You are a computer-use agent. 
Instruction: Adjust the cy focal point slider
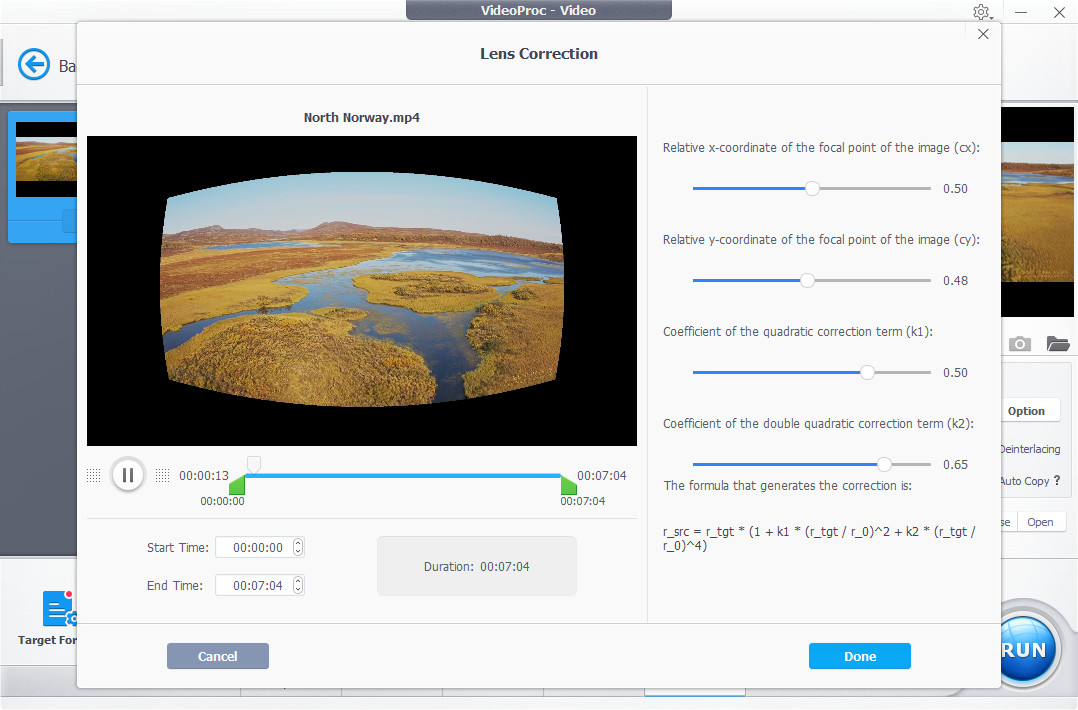pos(812,280)
